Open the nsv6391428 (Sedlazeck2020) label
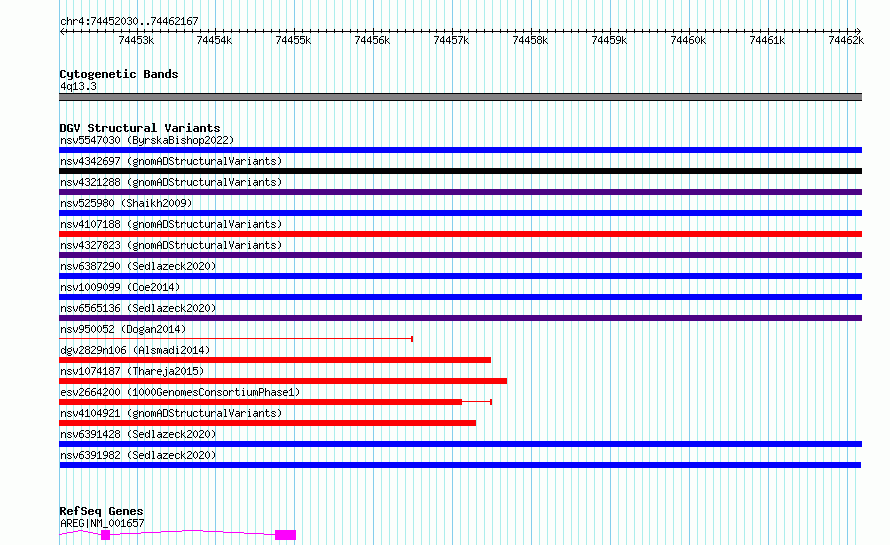Screen dimensions: 890x545 pos(138,434)
